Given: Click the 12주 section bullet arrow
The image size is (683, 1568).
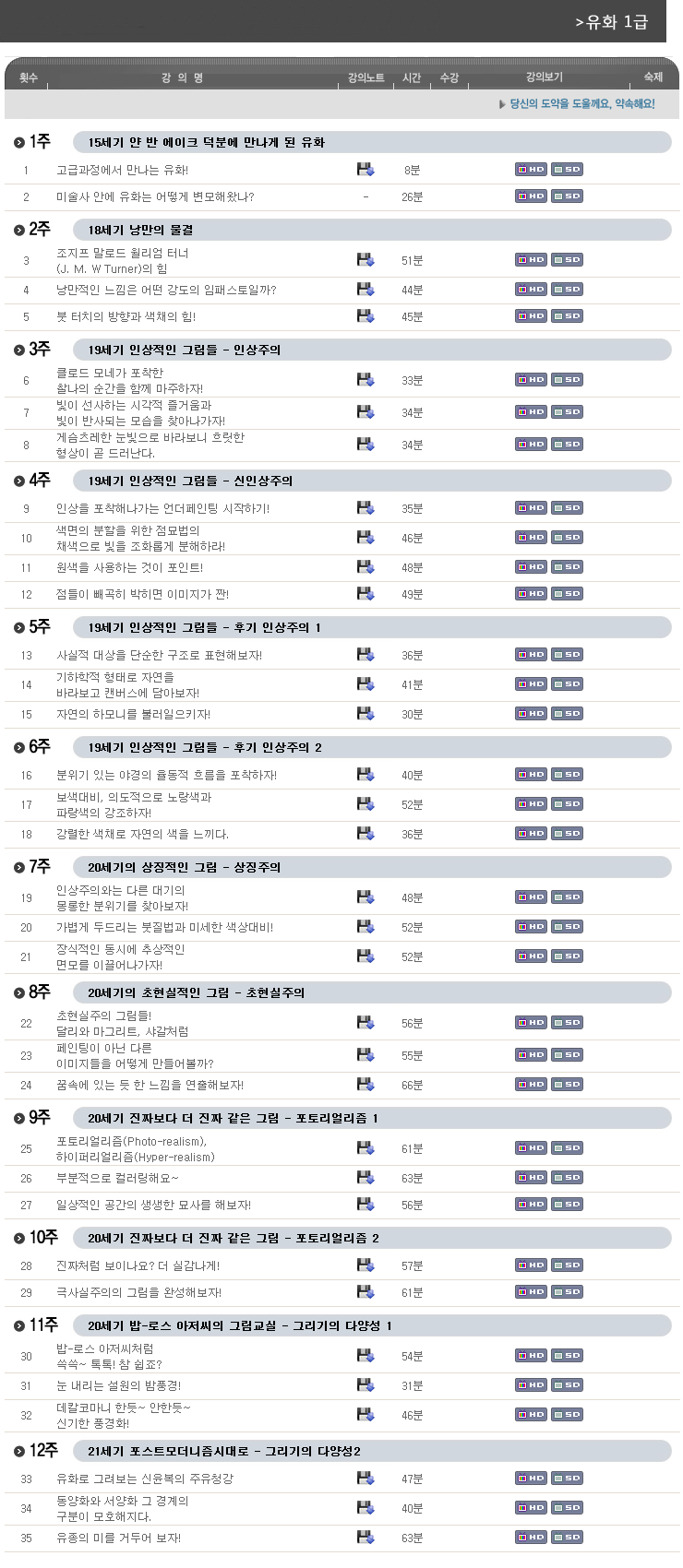Looking at the screenshot, I should 19,1452.
